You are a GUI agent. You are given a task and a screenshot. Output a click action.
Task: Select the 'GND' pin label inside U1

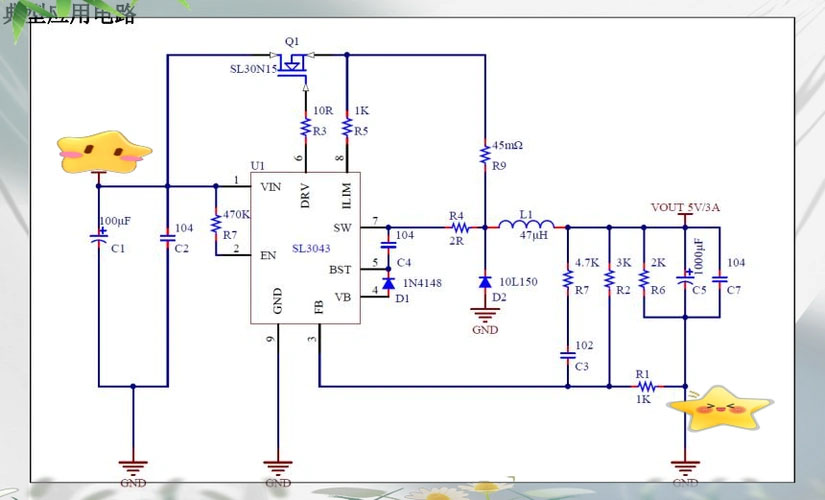coord(278,301)
